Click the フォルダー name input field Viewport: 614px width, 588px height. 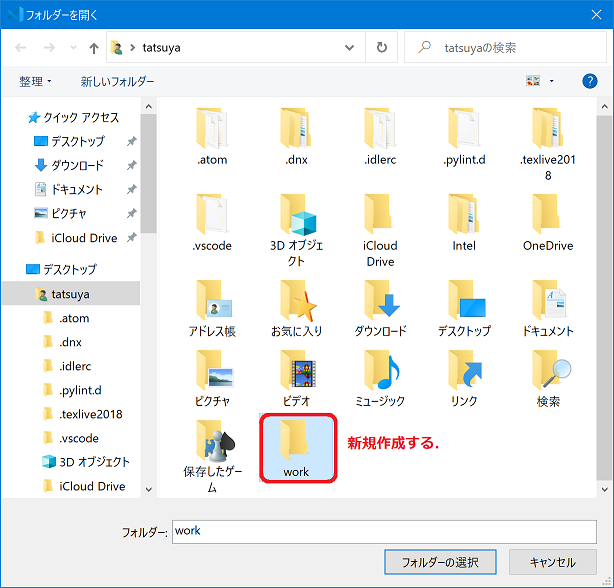pyautogui.click(x=384, y=531)
